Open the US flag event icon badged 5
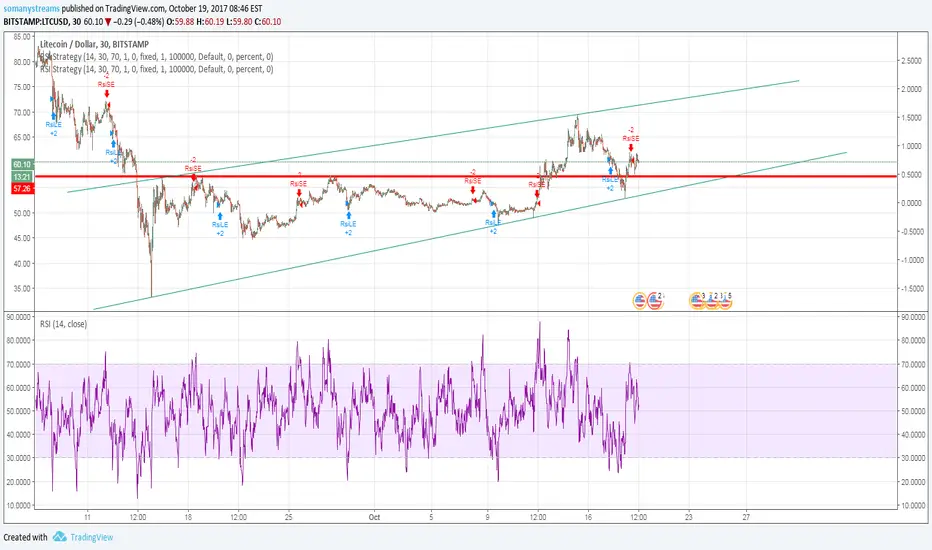 [725, 301]
